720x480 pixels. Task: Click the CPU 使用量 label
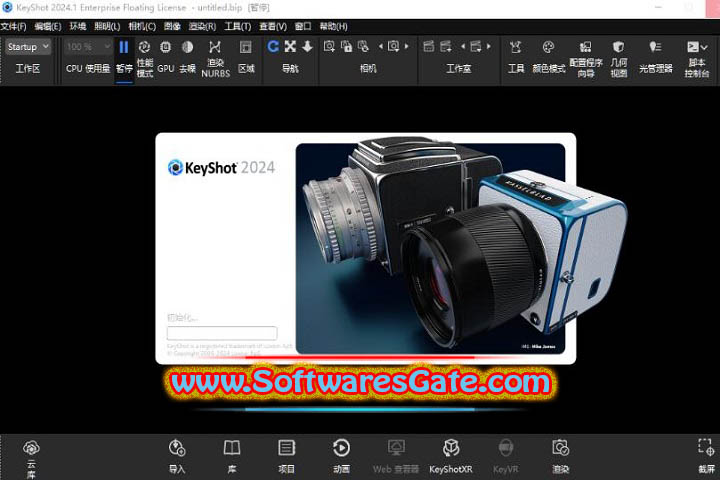88,69
